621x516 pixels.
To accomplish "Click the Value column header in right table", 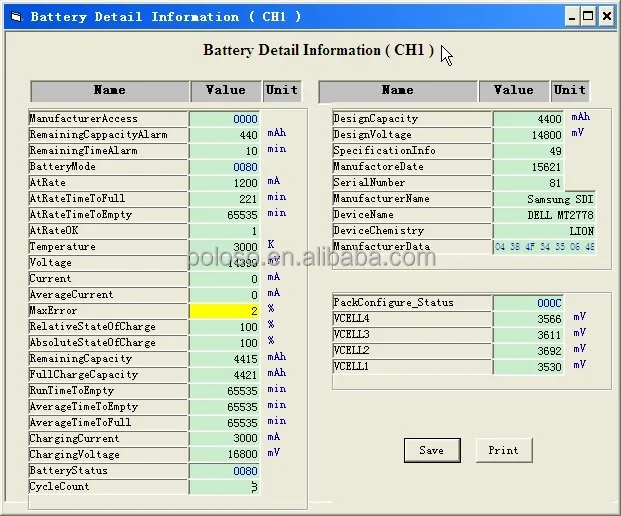I will tap(513, 91).
